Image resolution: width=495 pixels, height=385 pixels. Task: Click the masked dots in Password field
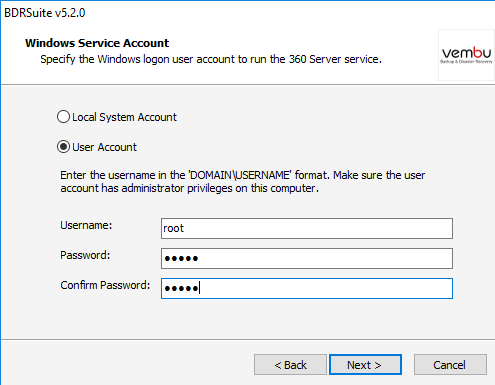[x=181, y=258]
